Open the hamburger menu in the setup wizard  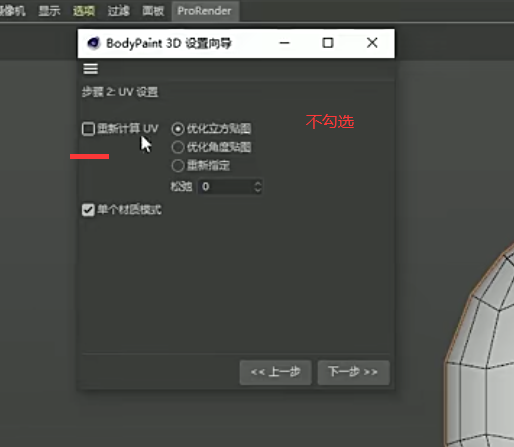click(90, 69)
